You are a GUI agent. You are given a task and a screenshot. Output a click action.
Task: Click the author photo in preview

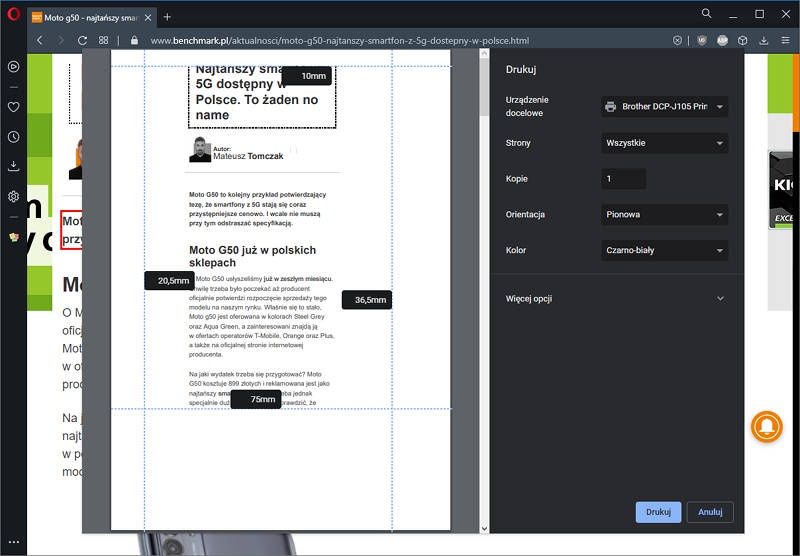tap(200, 149)
